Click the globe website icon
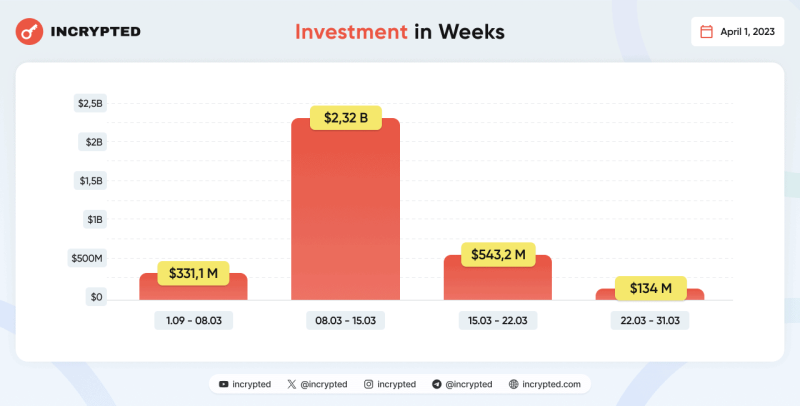Screen dimensions: 800x406 (x=513, y=384)
